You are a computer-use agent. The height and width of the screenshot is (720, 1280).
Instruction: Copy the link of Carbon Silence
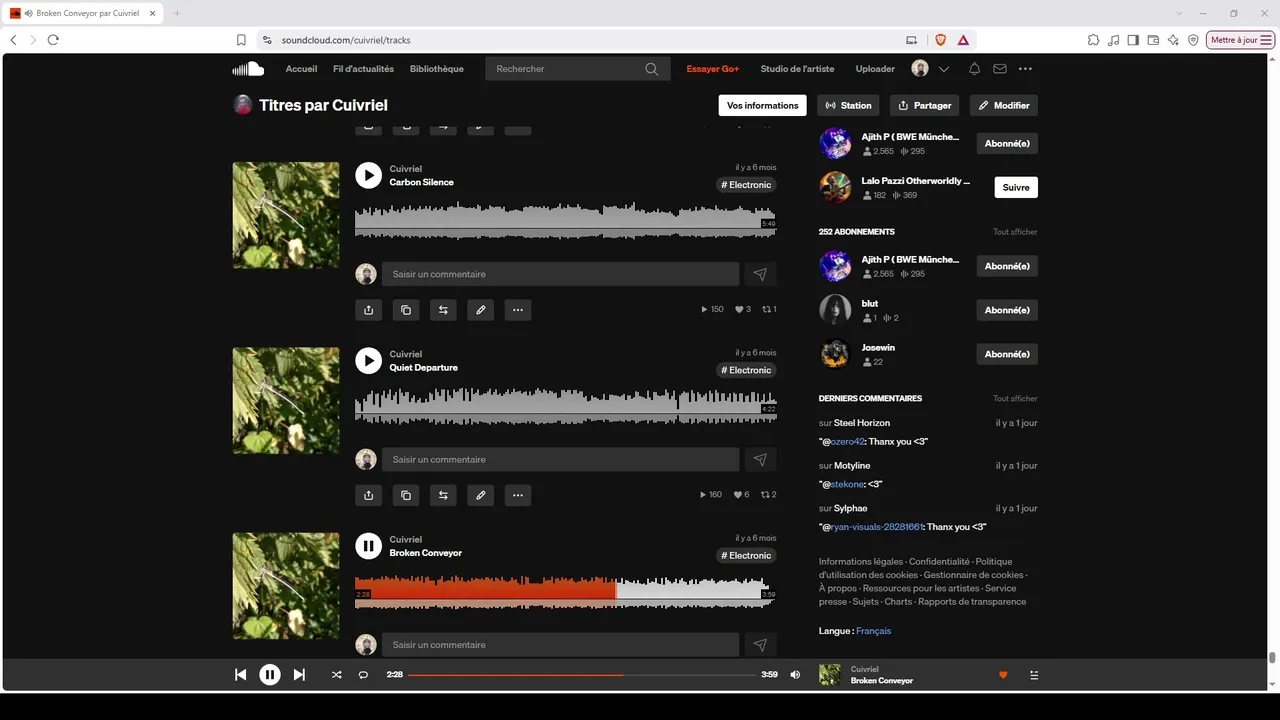click(406, 310)
